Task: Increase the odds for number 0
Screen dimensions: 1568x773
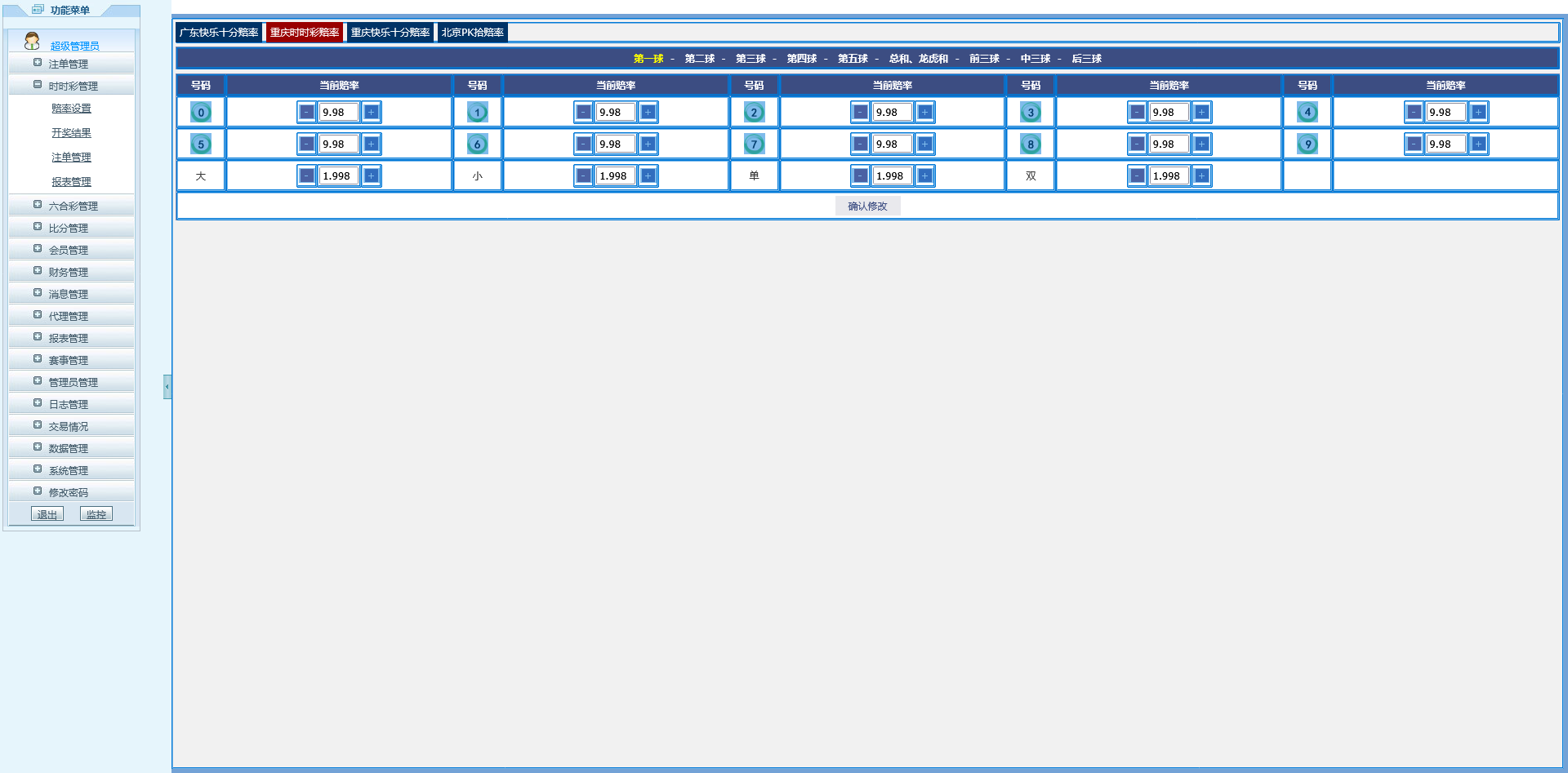Action: [x=371, y=113]
